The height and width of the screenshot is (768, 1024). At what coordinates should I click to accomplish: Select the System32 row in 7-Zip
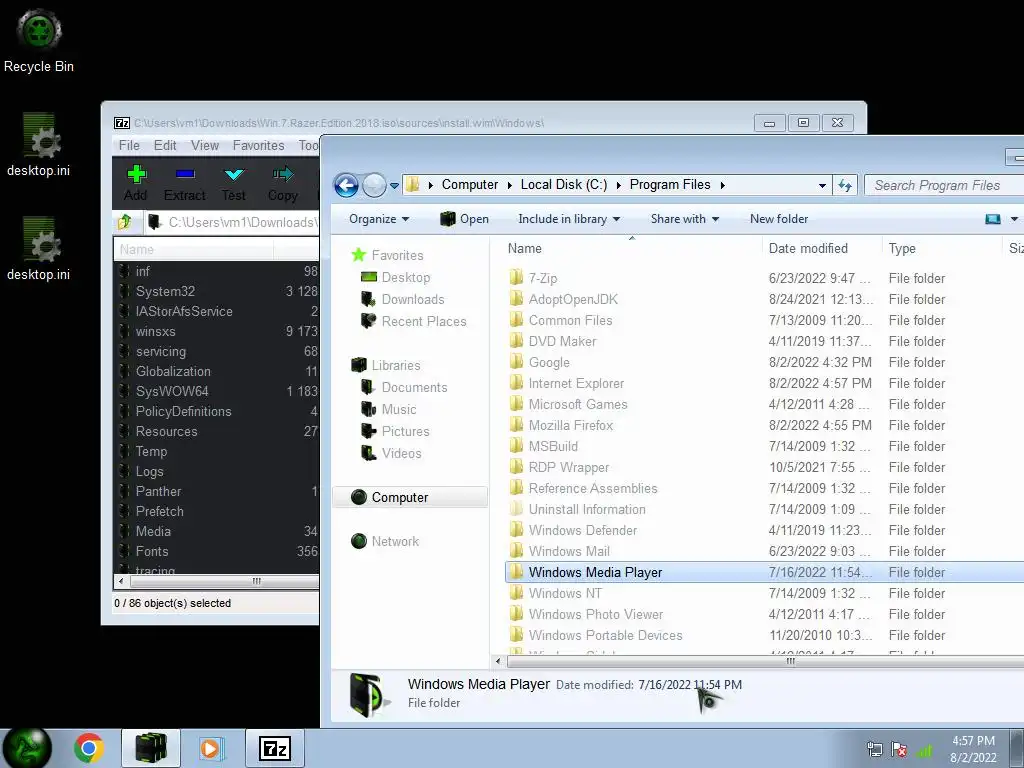[217, 291]
